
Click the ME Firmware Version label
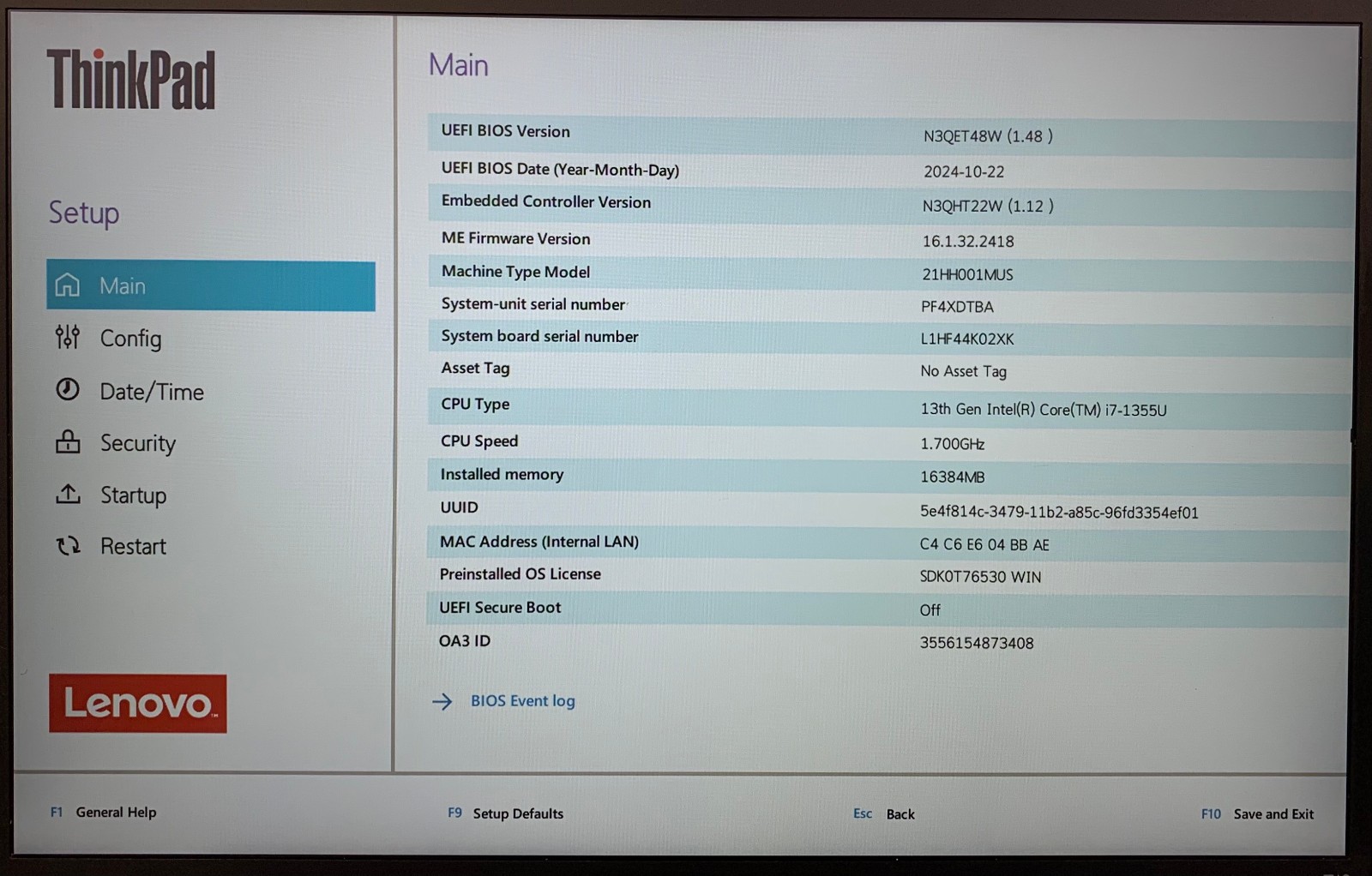[x=515, y=238]
